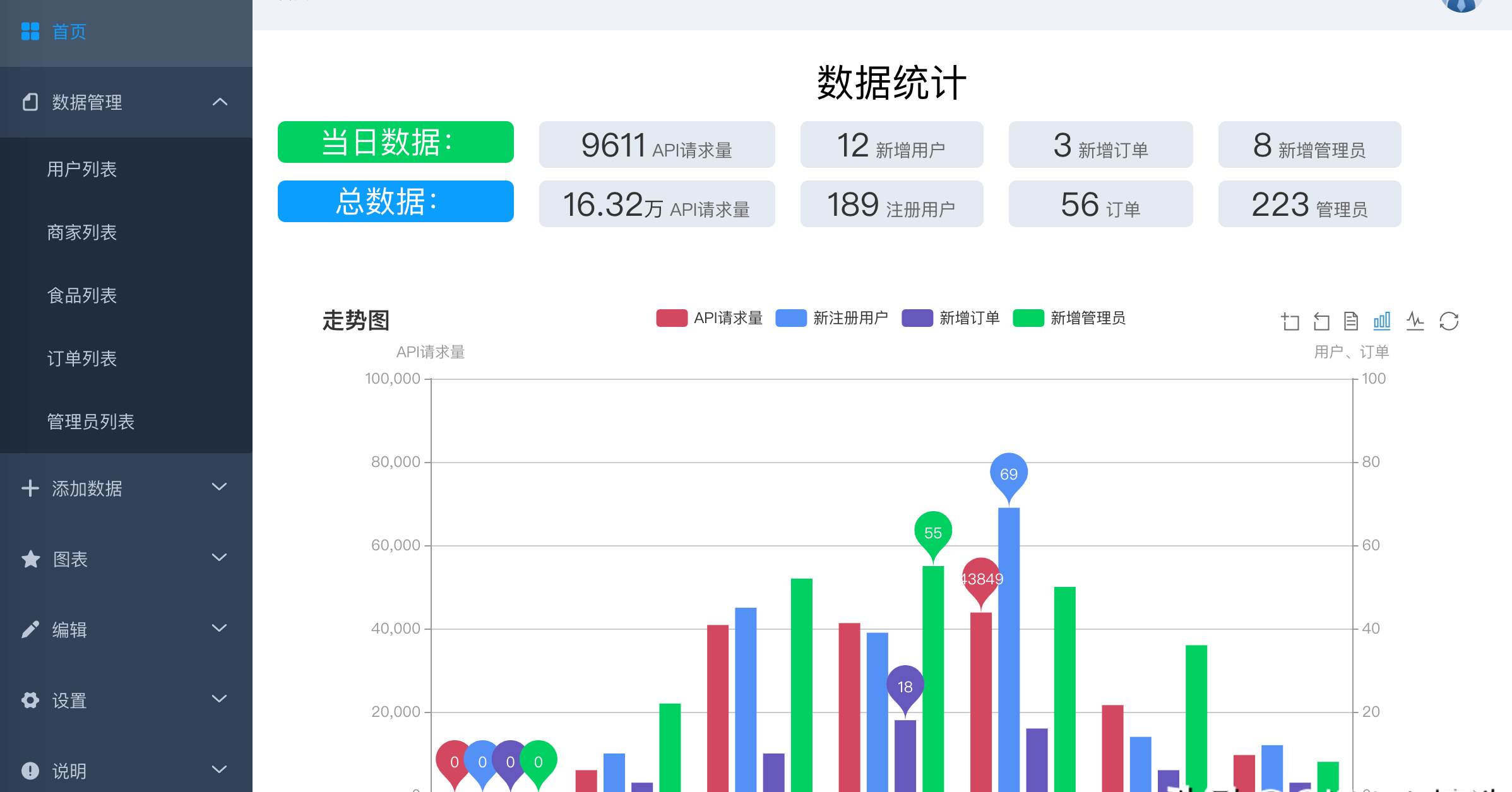Click the chart restore refresh icon
The image size is (1512, 792).
click(1449, 321)
